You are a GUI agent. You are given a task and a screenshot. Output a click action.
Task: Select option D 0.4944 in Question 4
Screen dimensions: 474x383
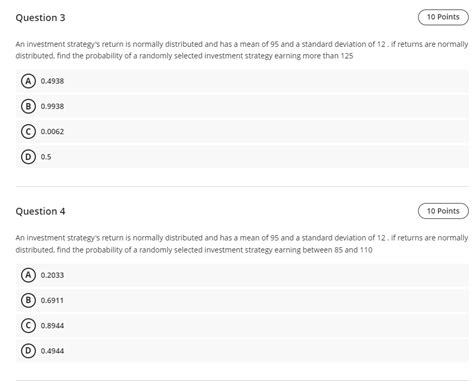pos(242,351)
